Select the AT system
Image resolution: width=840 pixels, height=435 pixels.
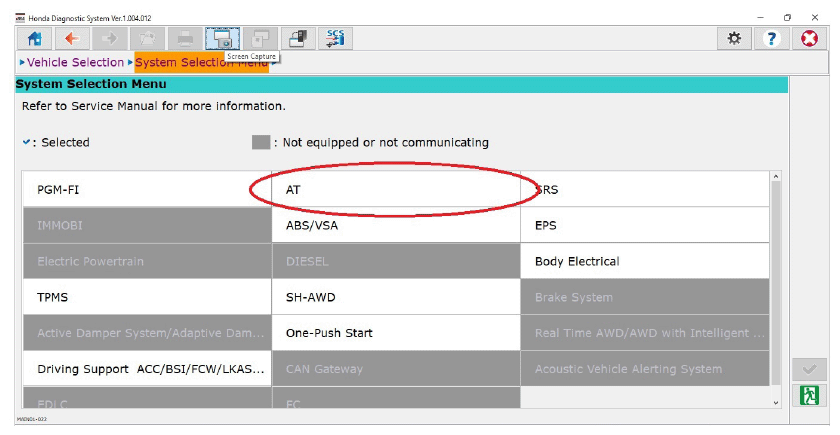tap(395, 189)
